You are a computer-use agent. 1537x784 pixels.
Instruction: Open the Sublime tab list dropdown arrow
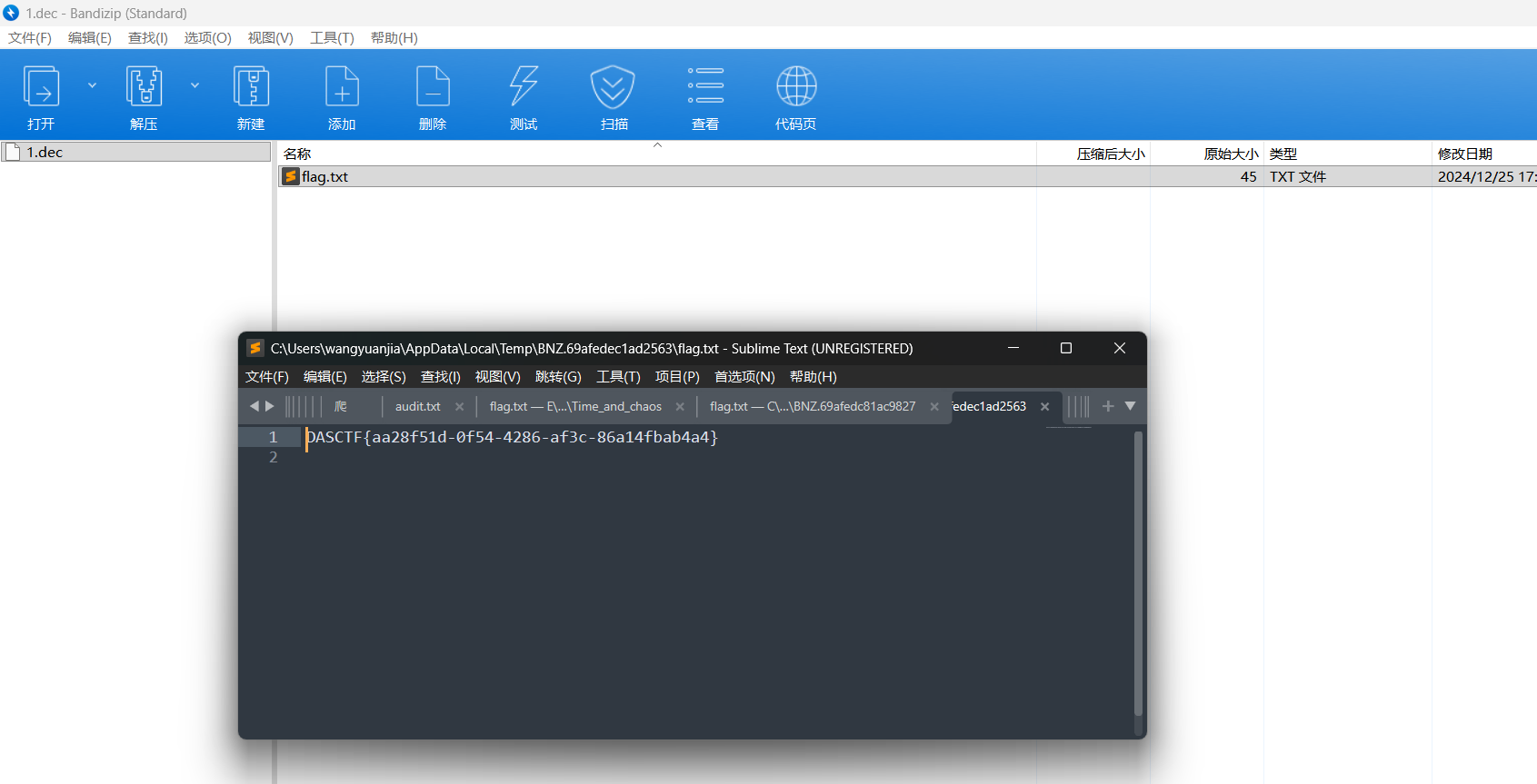coord(1130,406)
